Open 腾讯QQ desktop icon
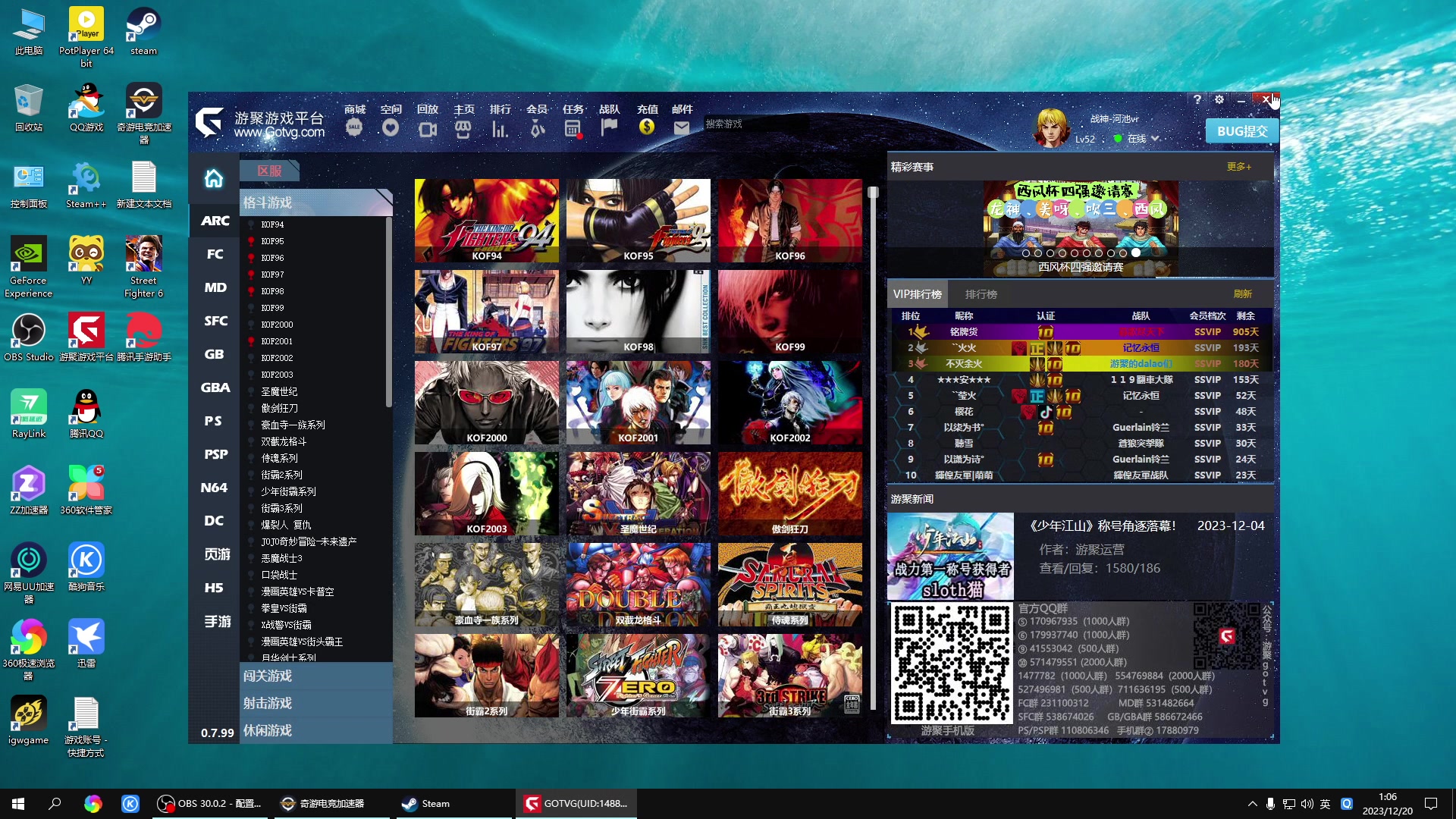Image resolution: width=1456 pixels, height=819 pixels. click(86, 413)
